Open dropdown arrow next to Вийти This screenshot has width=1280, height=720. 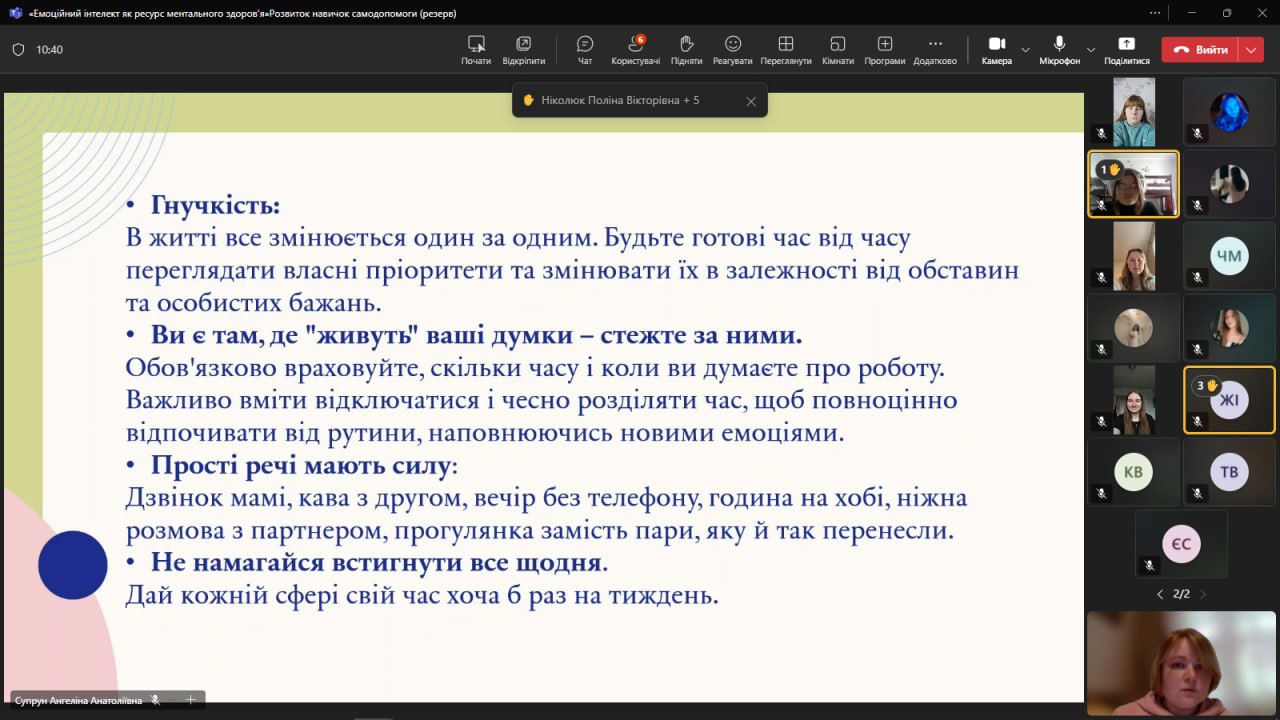pyautogui.click(x=1251, y=49)
